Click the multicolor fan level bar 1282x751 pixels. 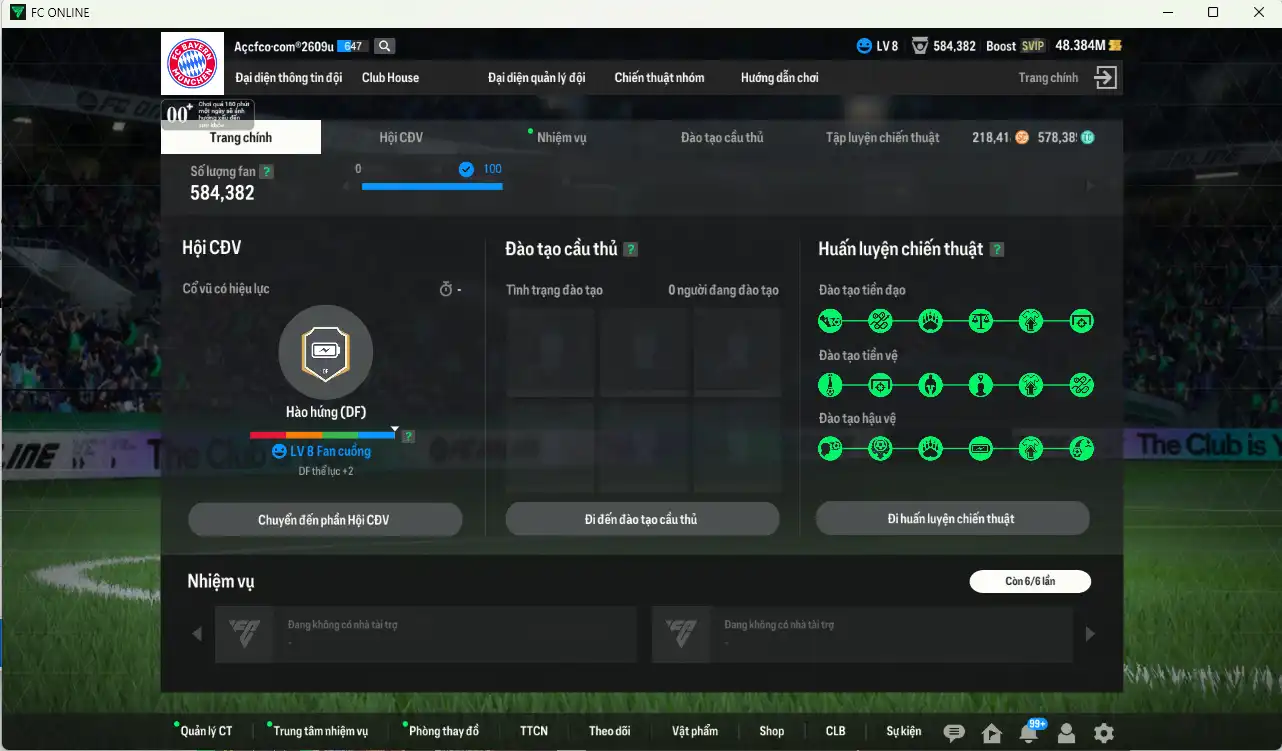point(323,435)
